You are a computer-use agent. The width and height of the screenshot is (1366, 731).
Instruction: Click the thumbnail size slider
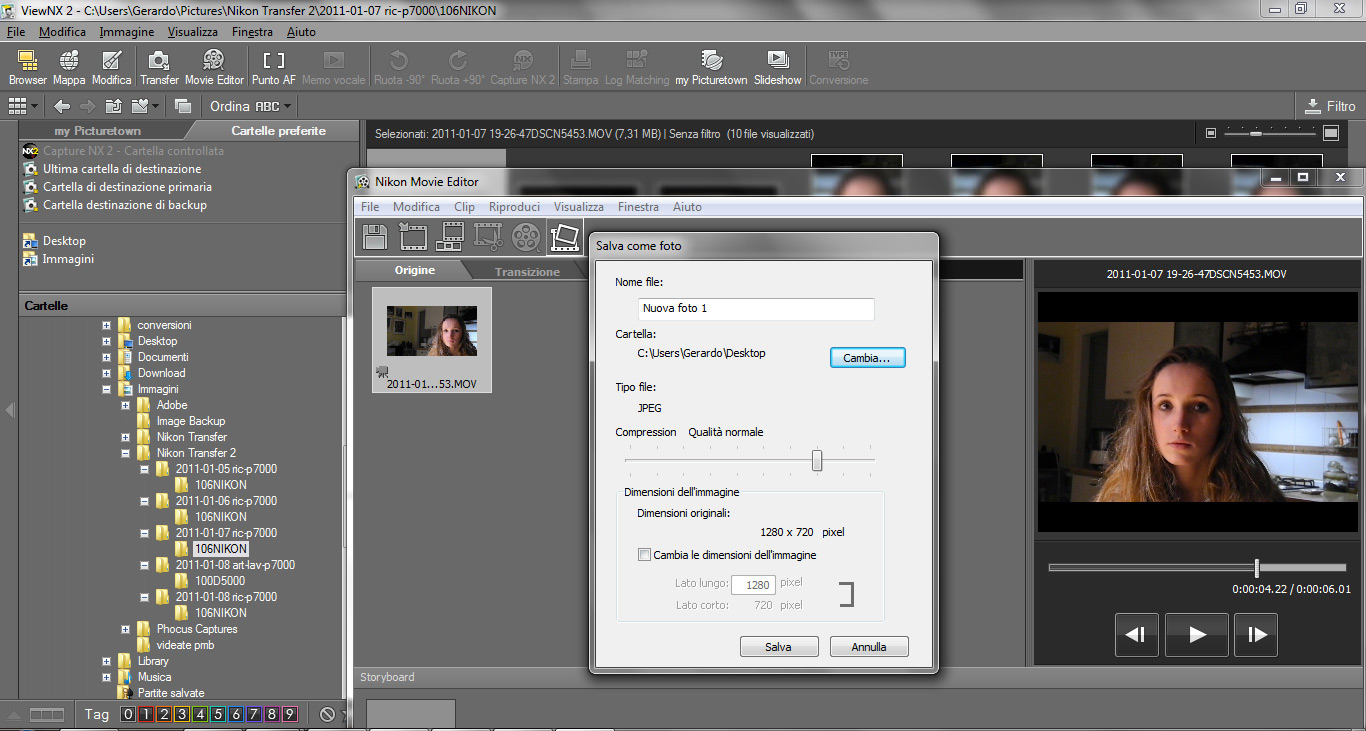(x=1270, y=132)
